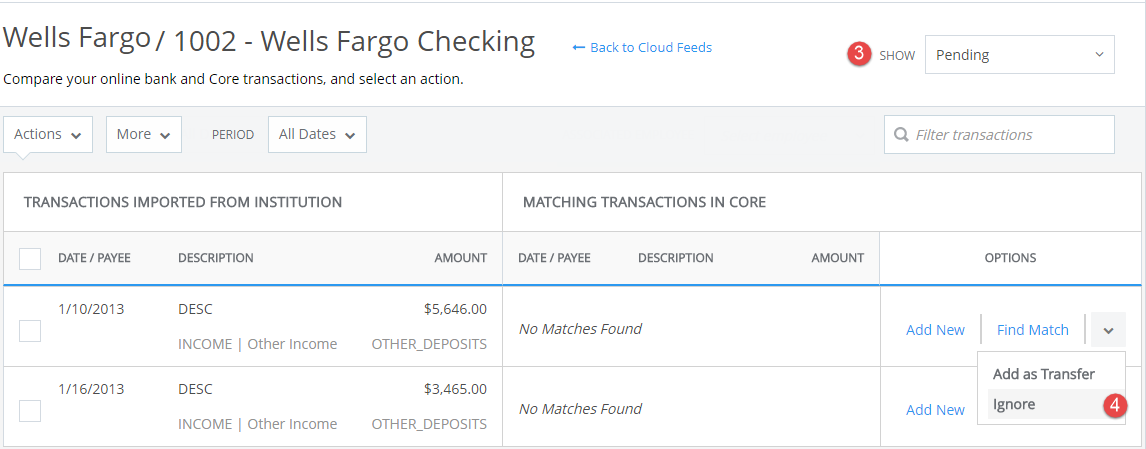Click the 1/10/2013 date cell
Screen dimensions: 1146x449
coord(91,309)
